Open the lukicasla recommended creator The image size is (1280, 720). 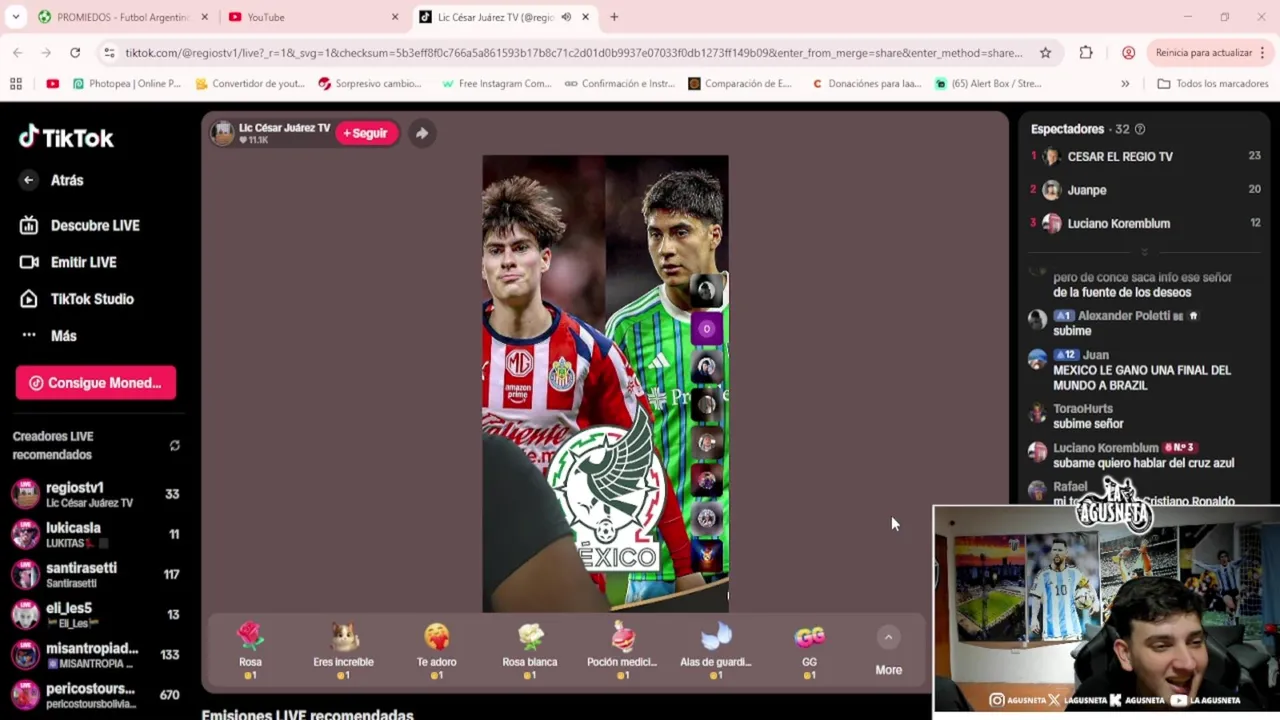[x=95, y=534]
